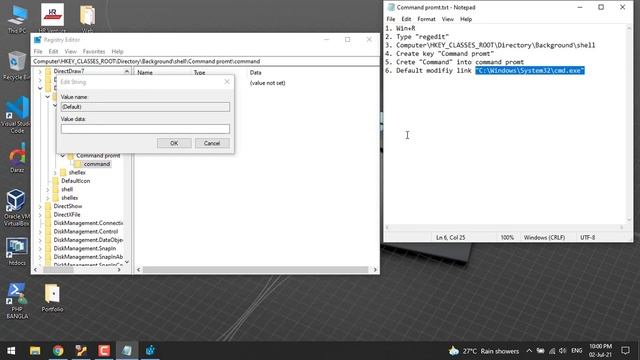Open the volume control in tray
Screen dimensions: 640x360
click(563, 351)
